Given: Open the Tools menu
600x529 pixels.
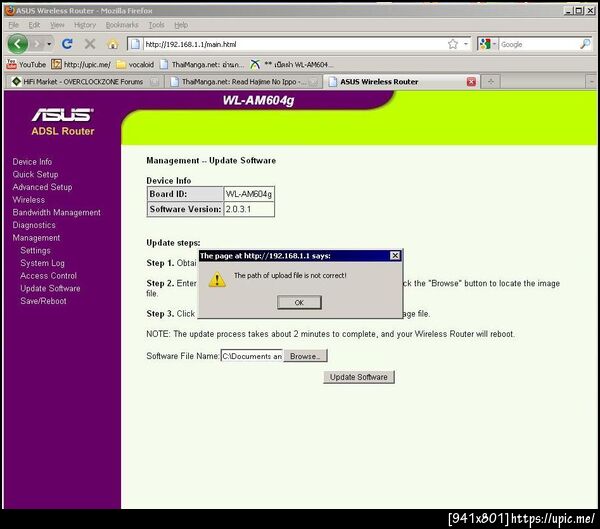Looking at the screenshot, I should [x=157, y=25].
